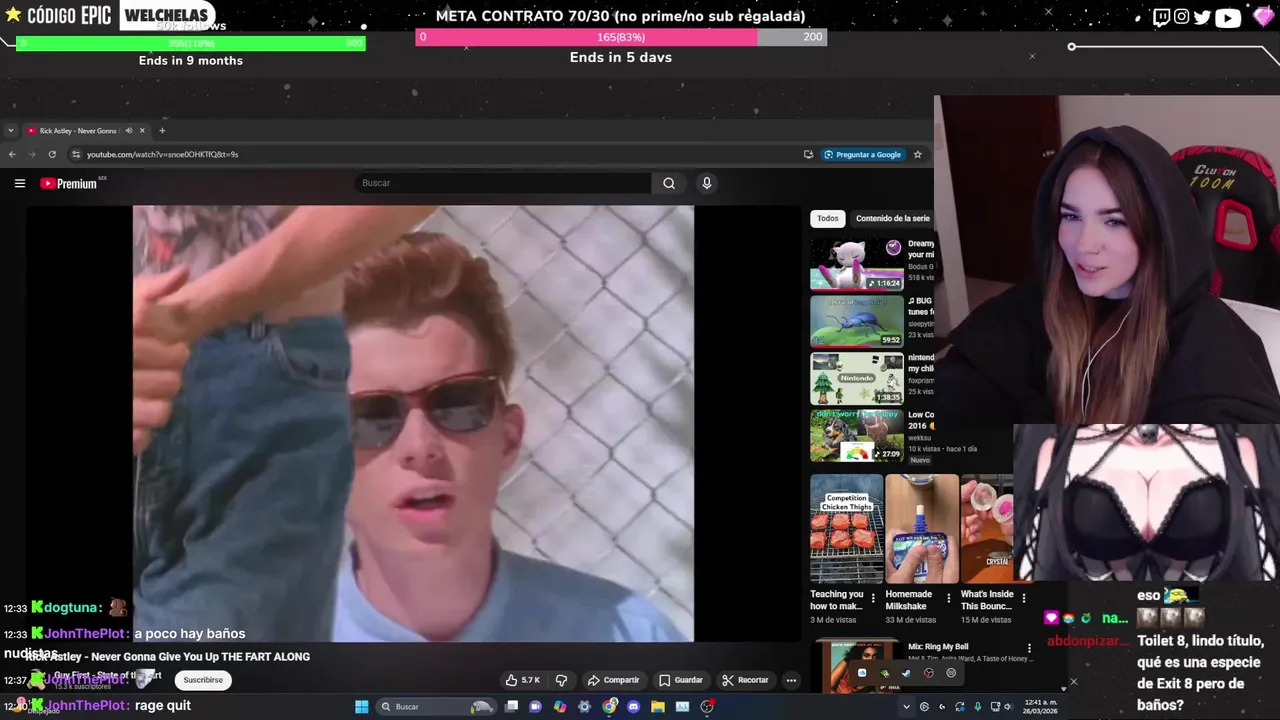Open File Explorer from the taskbar
Viewport: 1280px width, 720px height.
[658, 707]
